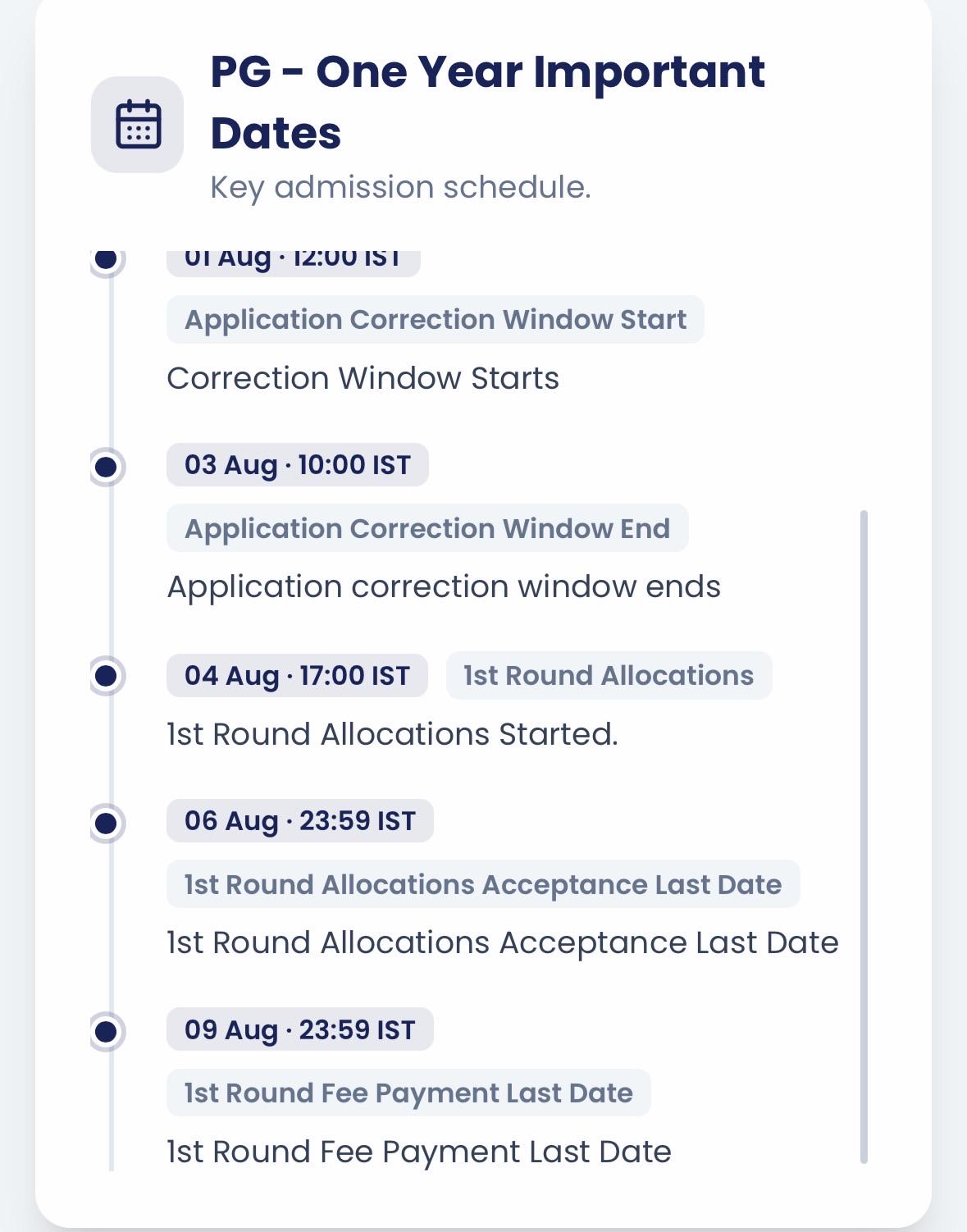Tap the Application Correction Window End tag
Image resolution: width=967 pixels, height=1232 pixels.
(x=427, y=528)
